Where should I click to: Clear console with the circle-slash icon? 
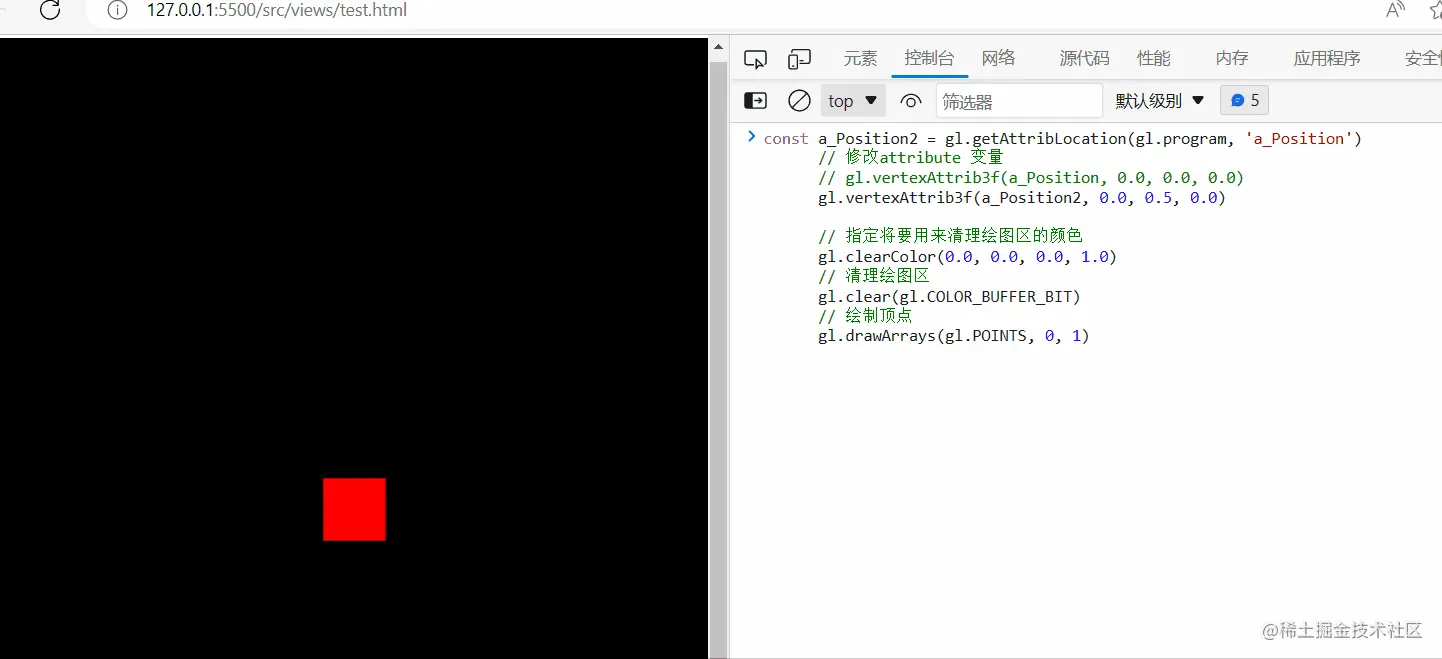[x=799, y=100]
